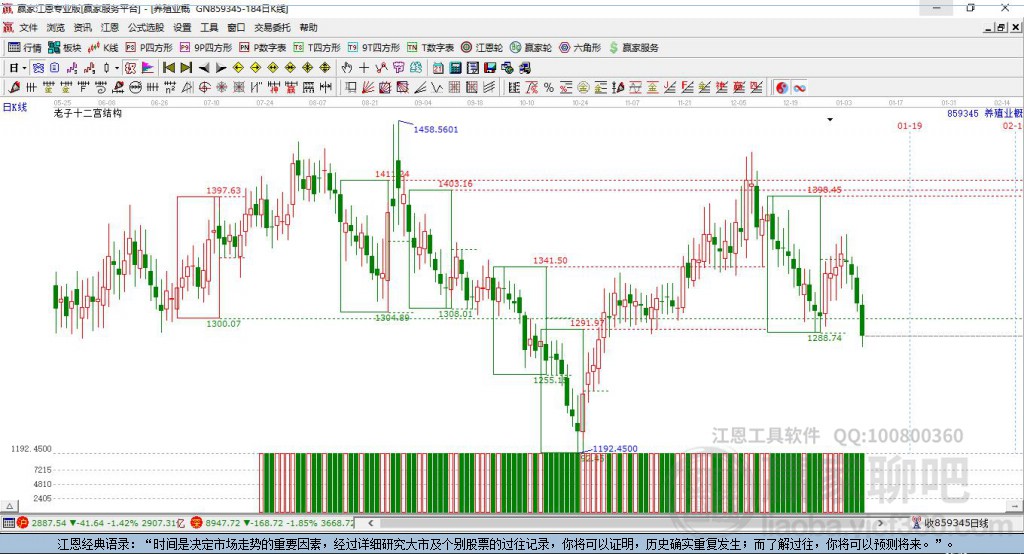
Task: Select the hand pan tool
Action: click(x=347, y=68)
